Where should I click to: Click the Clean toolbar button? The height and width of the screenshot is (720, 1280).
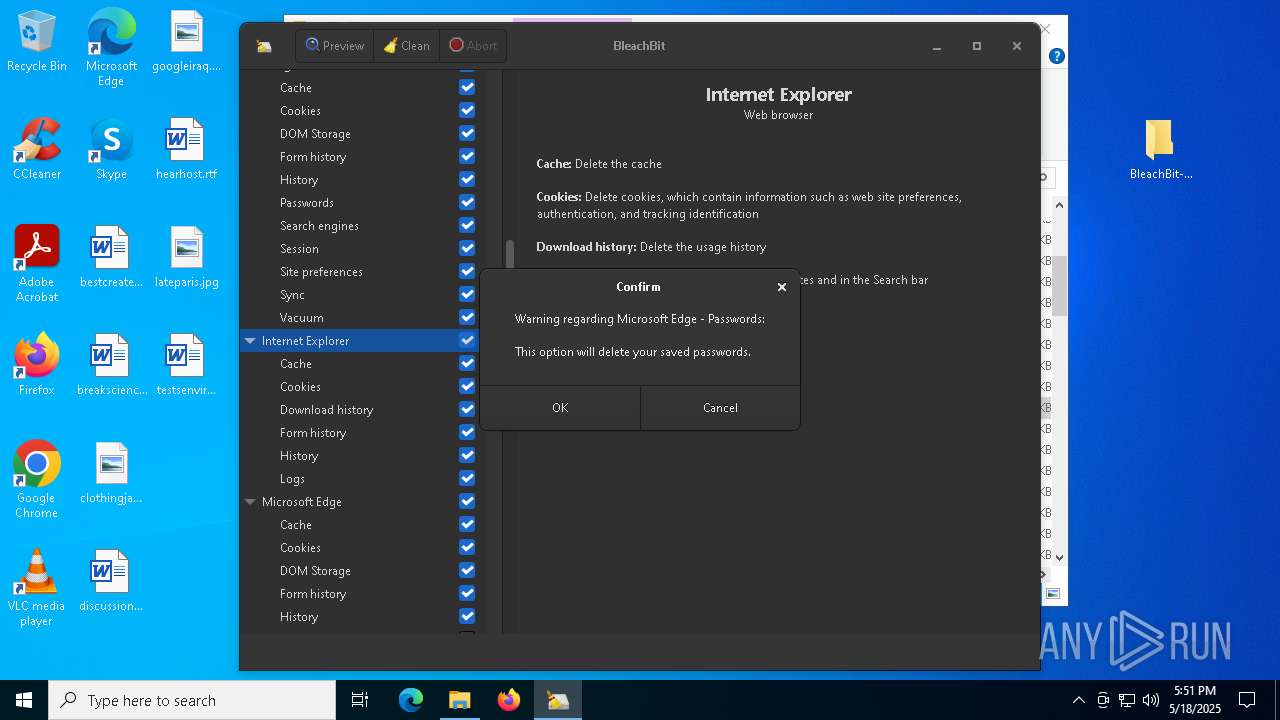[x=406, y=46]
